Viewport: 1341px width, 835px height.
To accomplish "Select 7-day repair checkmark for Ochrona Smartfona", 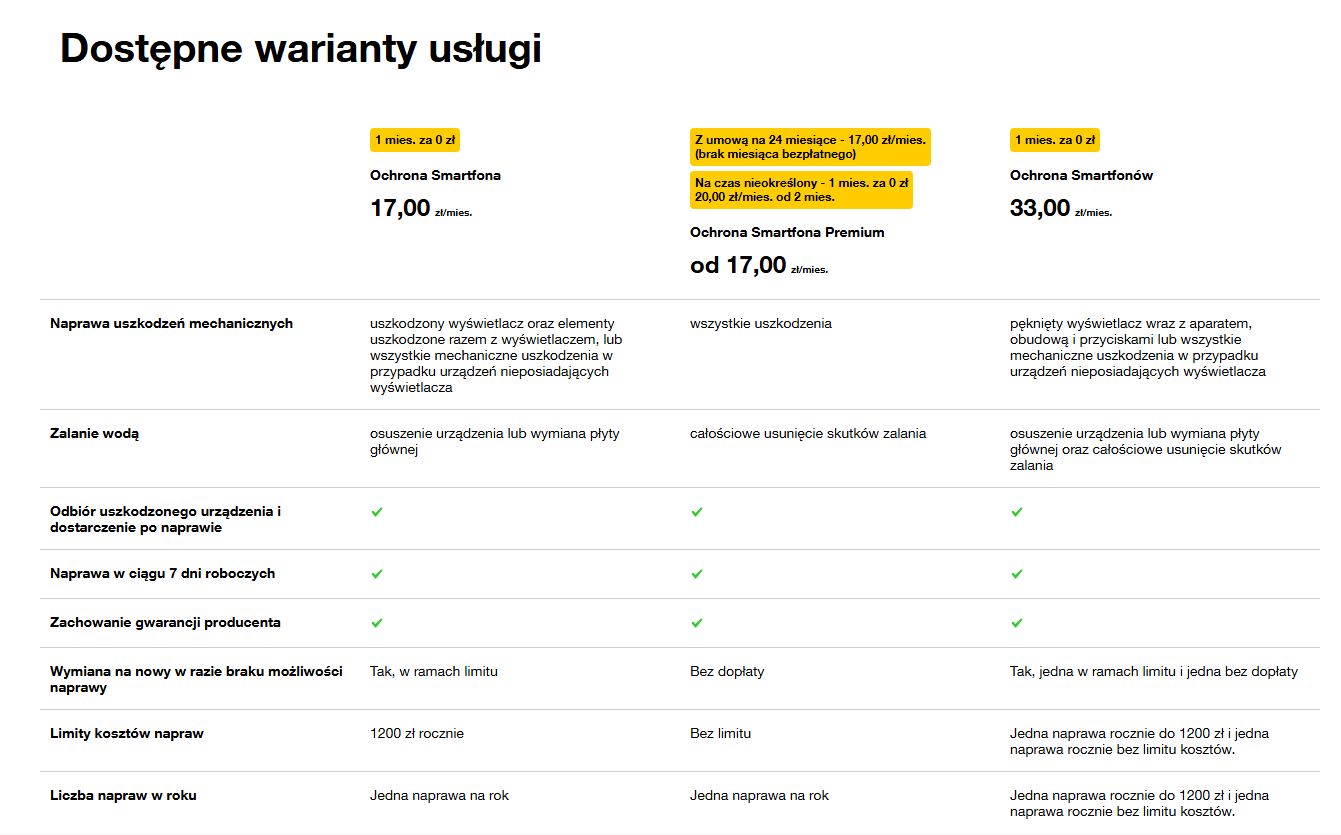I will pos(377,574).
